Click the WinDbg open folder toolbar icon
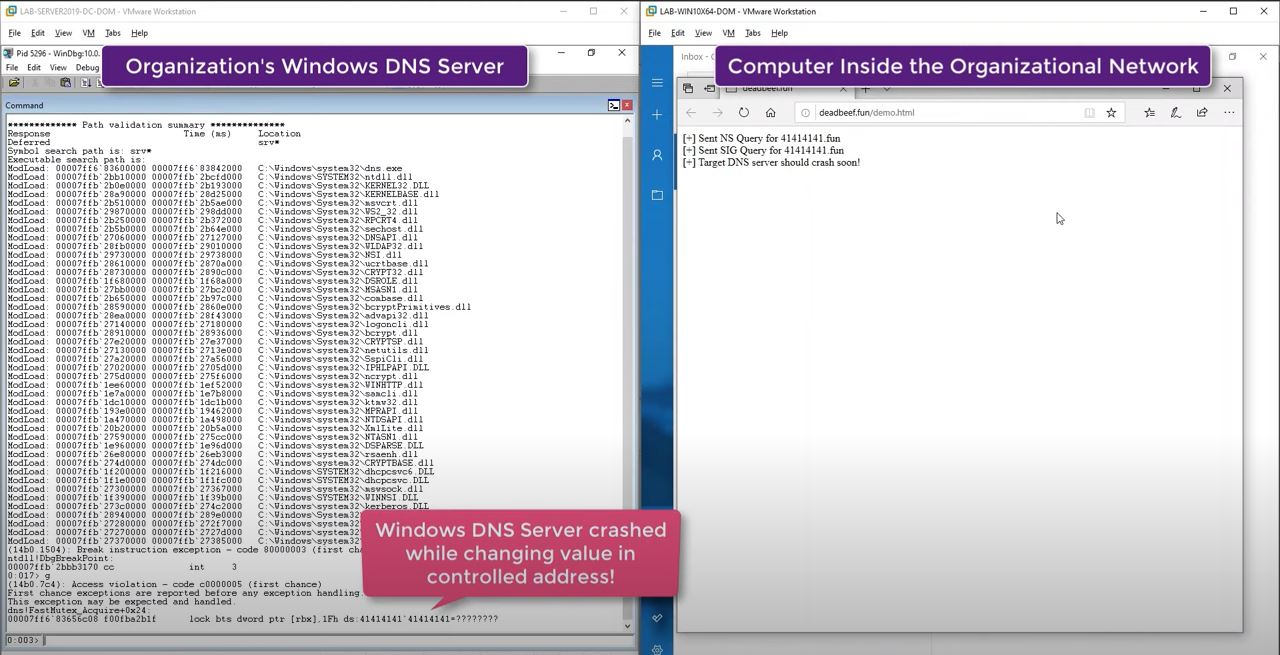Screen dimensions: 1280x655 coord(15,83)
